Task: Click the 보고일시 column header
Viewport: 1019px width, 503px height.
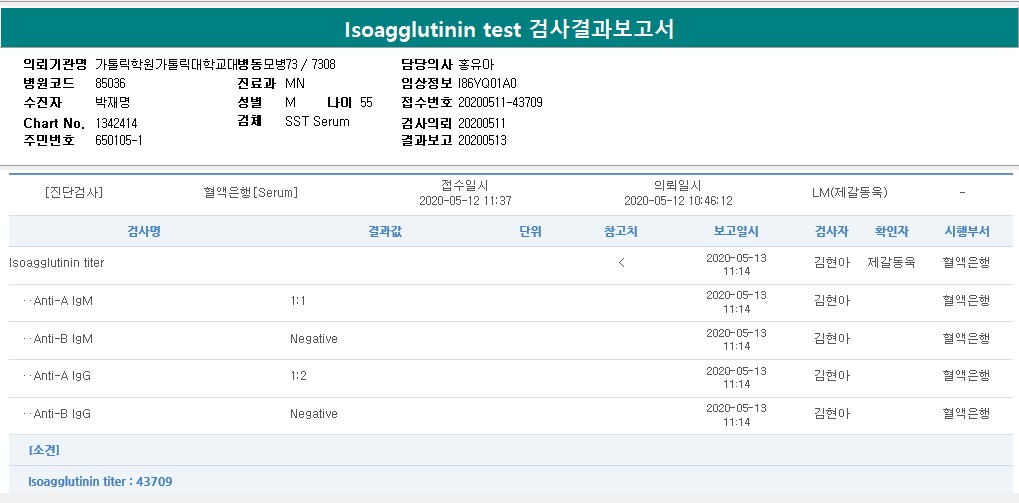Action: [736, 232]
